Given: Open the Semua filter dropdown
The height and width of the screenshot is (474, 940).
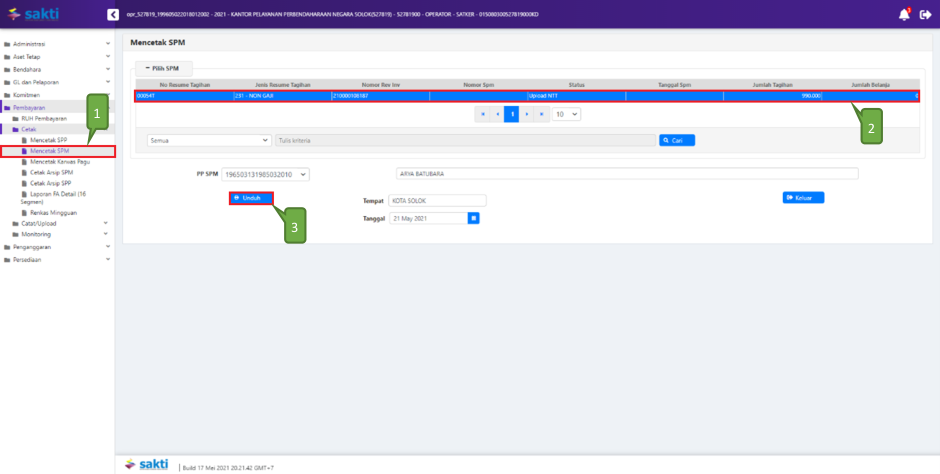Looking at the screenshot, I should click(x=208, y=141).
